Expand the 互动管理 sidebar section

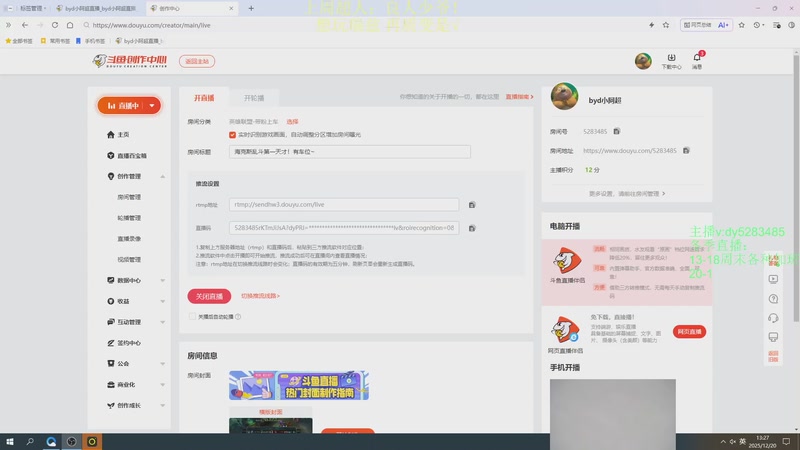point(163,322)
